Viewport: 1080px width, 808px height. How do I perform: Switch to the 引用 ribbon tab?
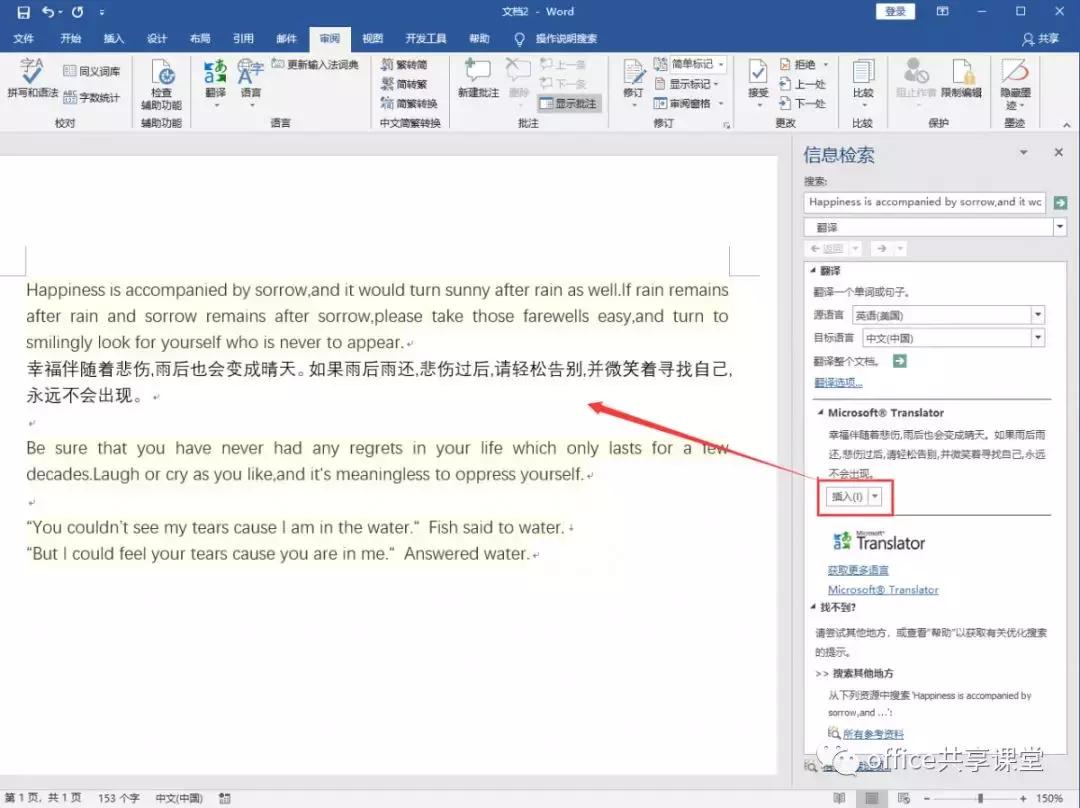[243, 38]
